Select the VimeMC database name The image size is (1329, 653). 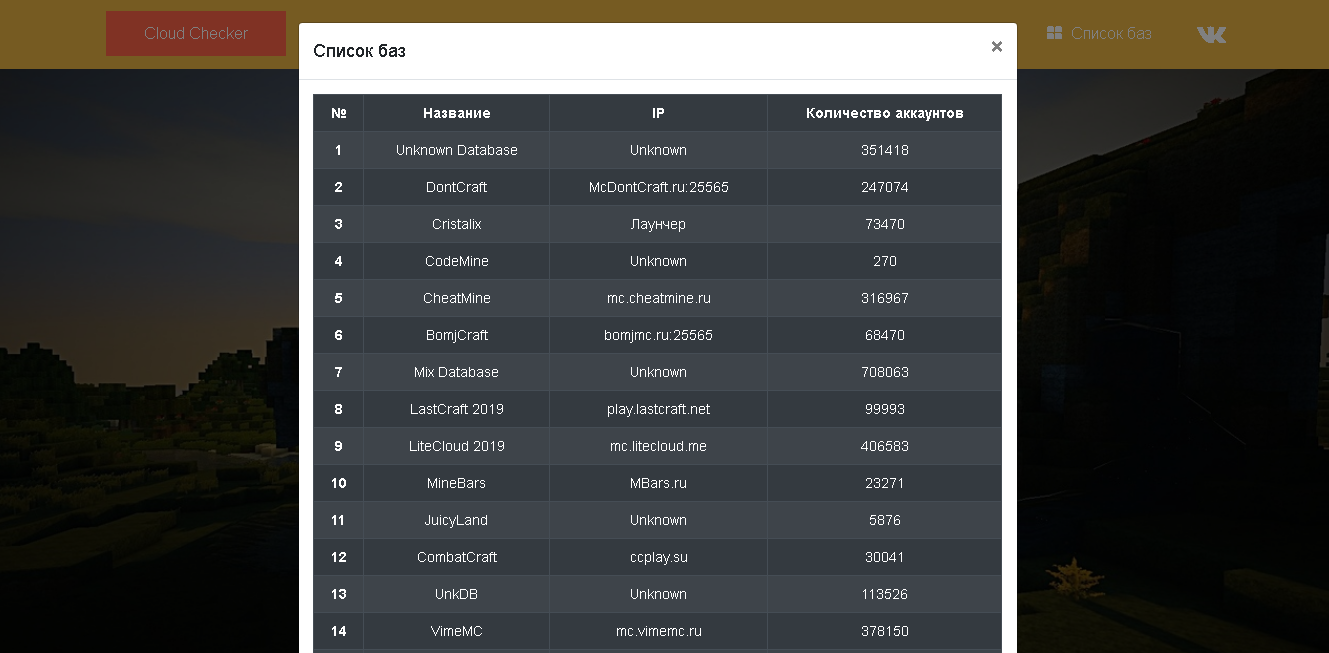(456, 631)
